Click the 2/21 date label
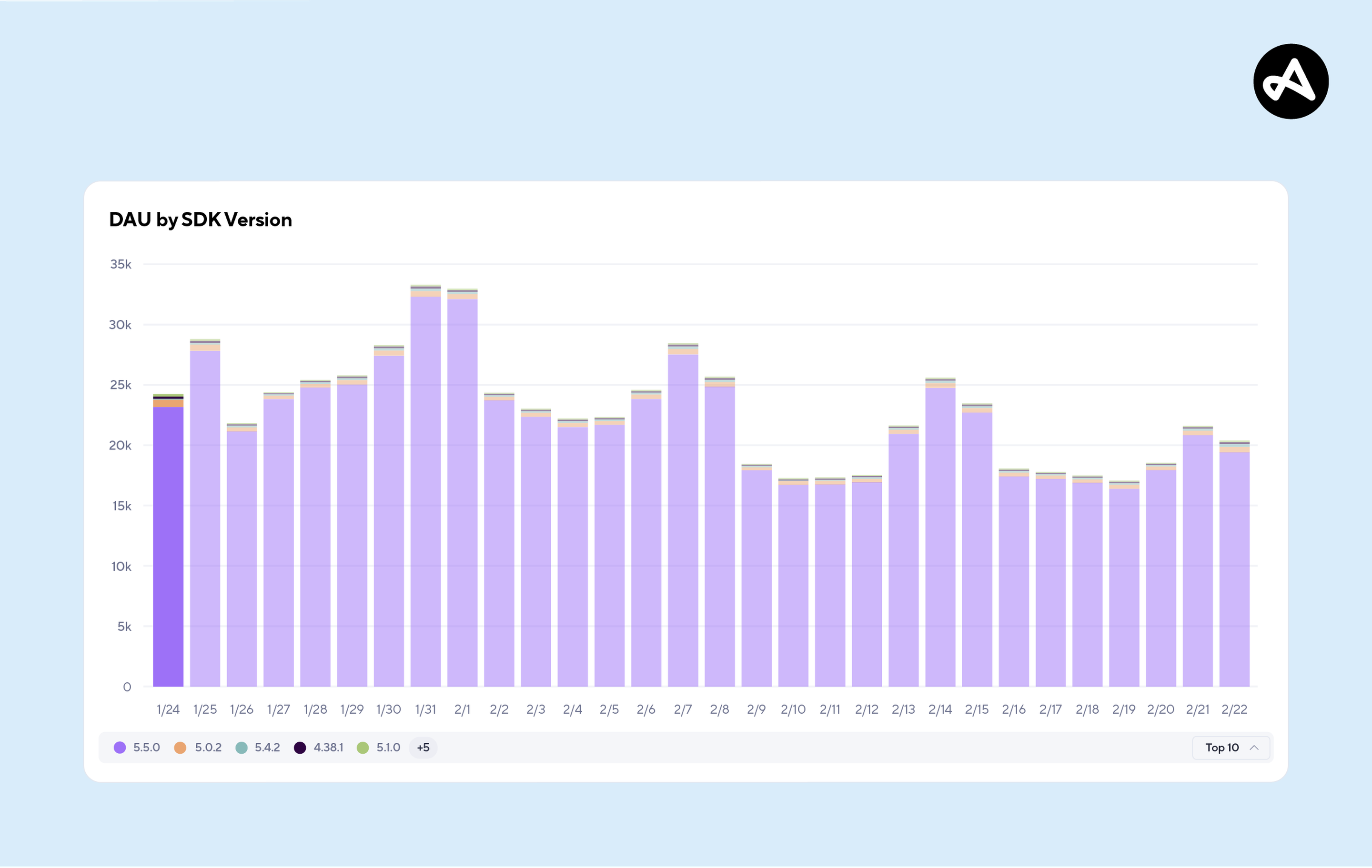1372x868 pixels. [x=1198, y=709]
